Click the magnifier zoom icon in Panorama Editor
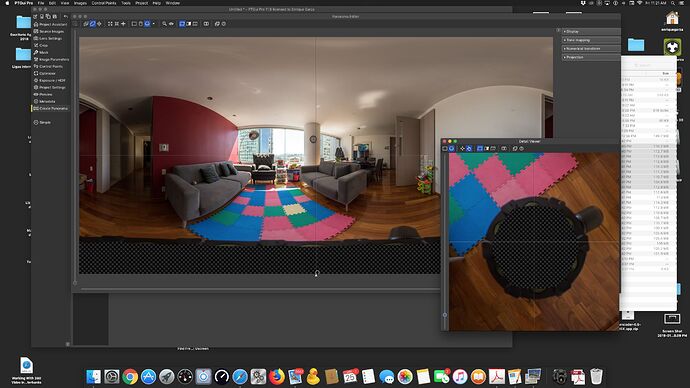Screen dimensions: 690x388 [x=164, y=24]
